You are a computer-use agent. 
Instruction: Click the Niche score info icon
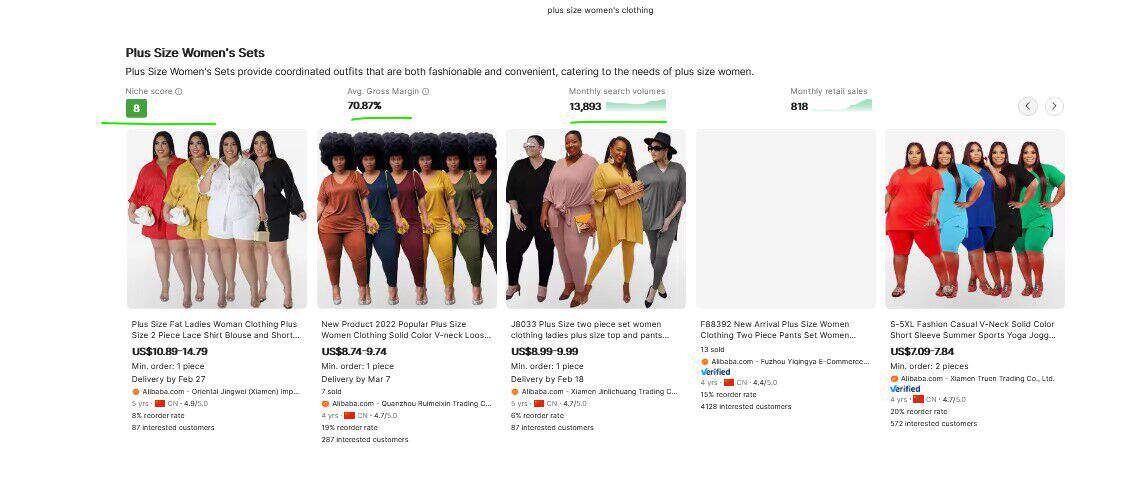pyautogui.click(x=178, y=92)
